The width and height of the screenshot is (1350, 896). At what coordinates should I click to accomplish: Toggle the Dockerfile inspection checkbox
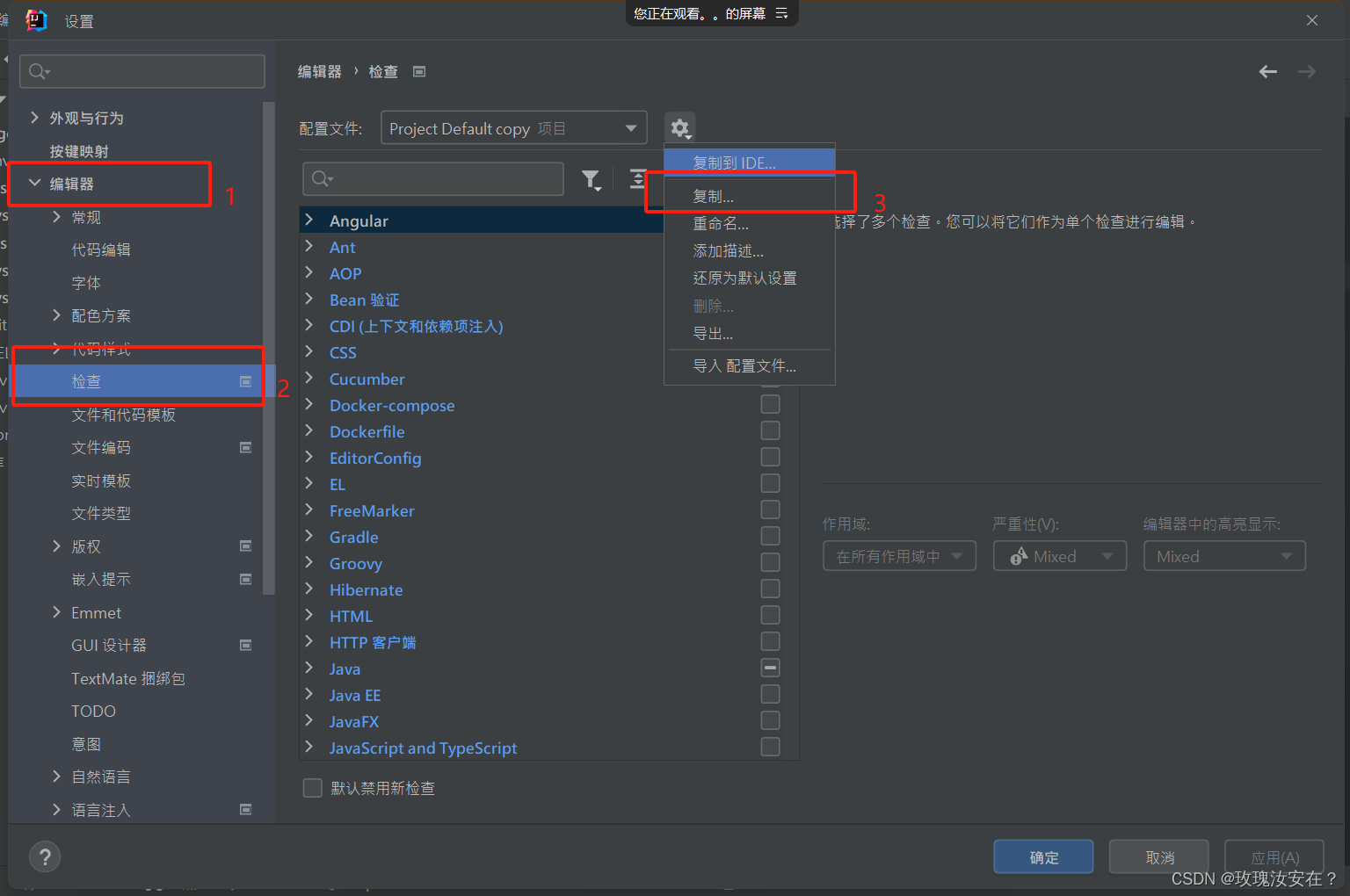[770, 430]
